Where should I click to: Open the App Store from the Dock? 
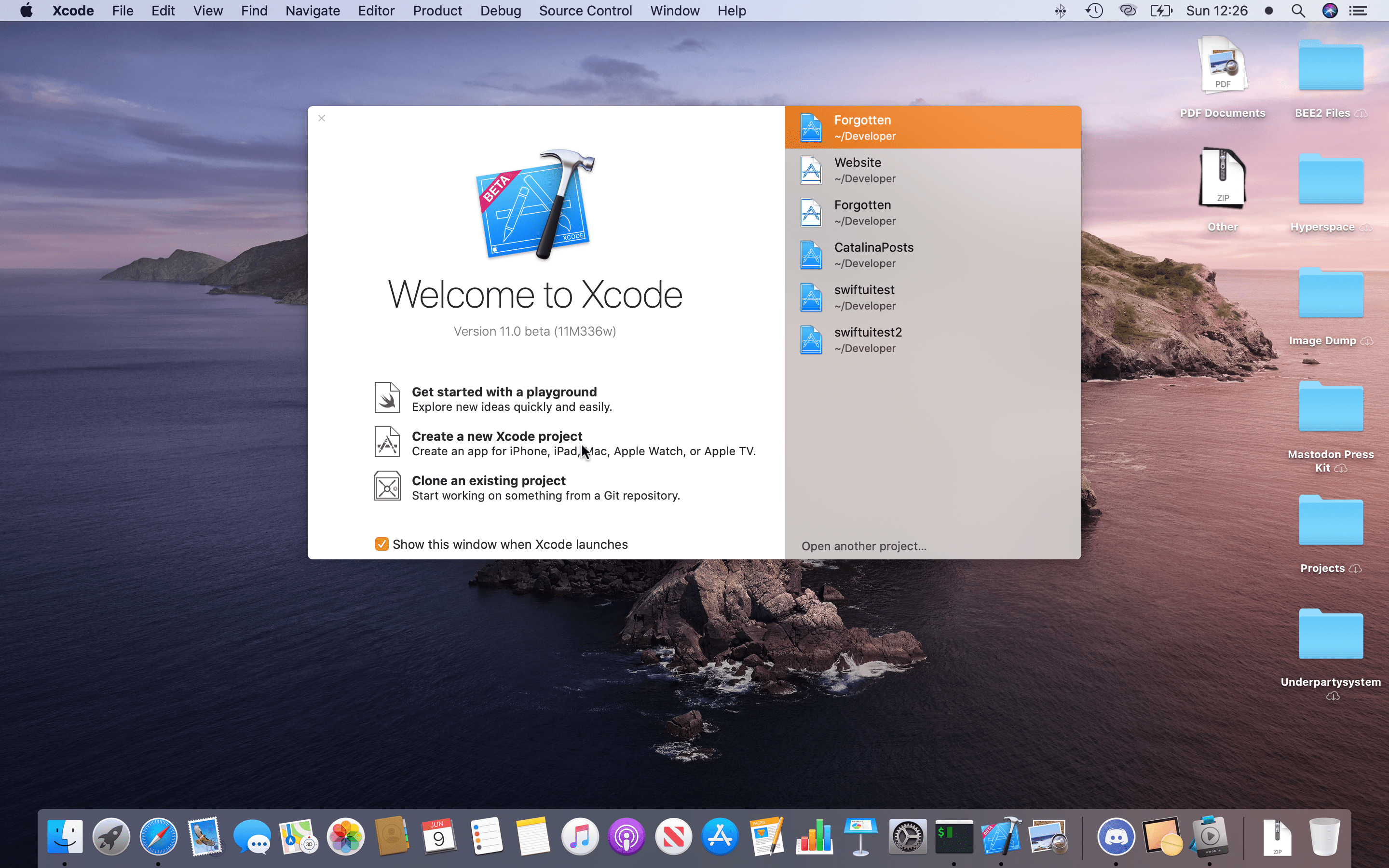coord(721,836)
